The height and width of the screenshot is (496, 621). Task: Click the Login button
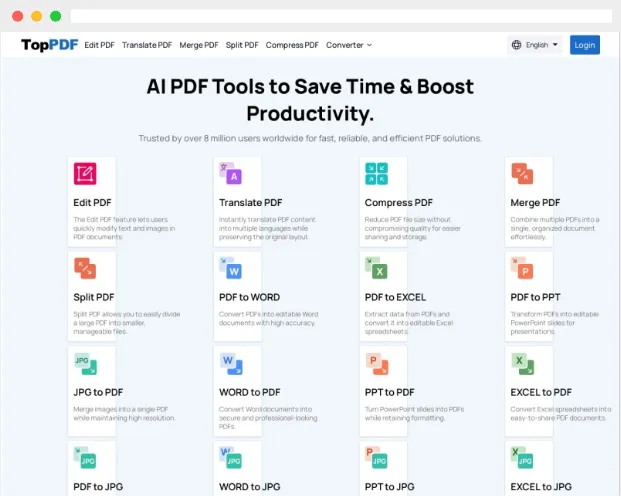click(585, 45)
